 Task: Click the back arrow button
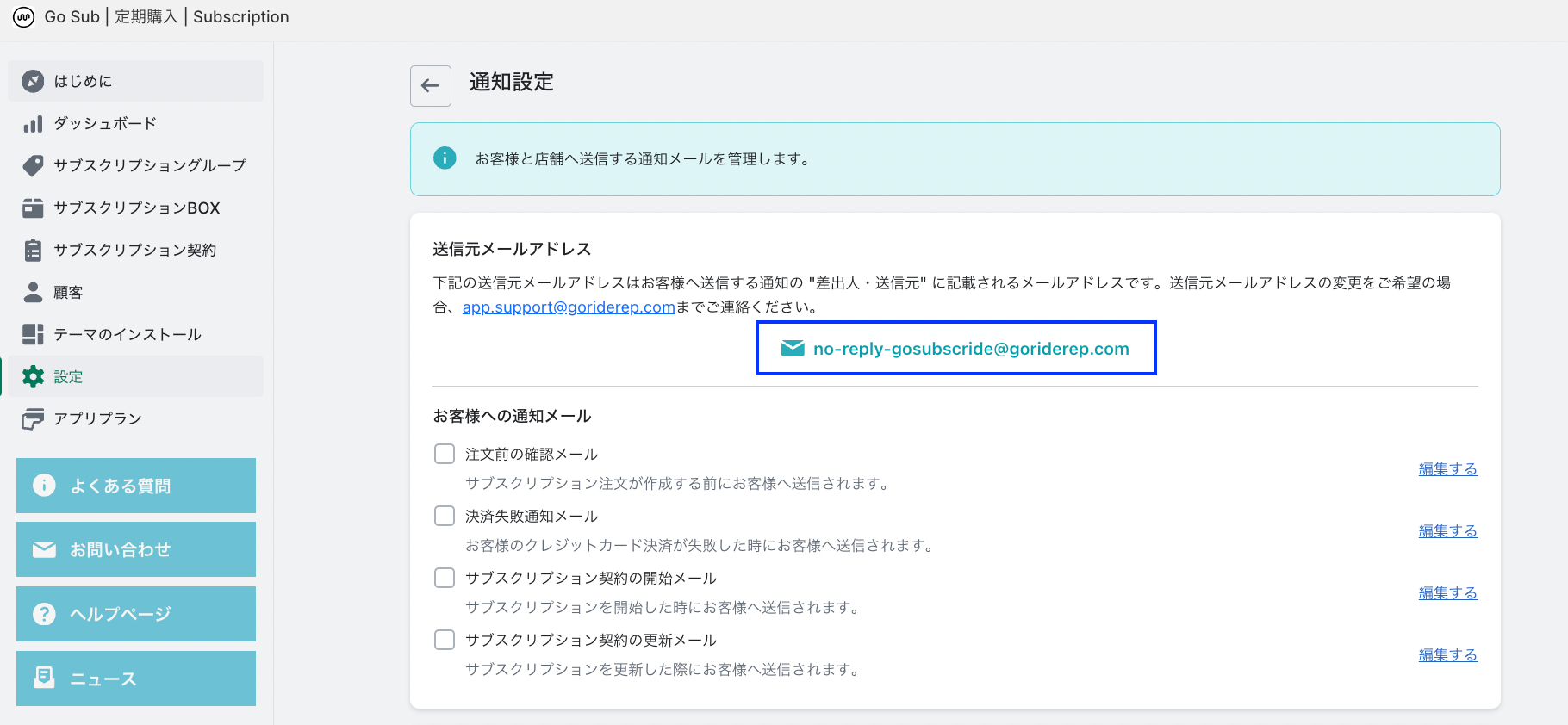[x=430, y=86]
